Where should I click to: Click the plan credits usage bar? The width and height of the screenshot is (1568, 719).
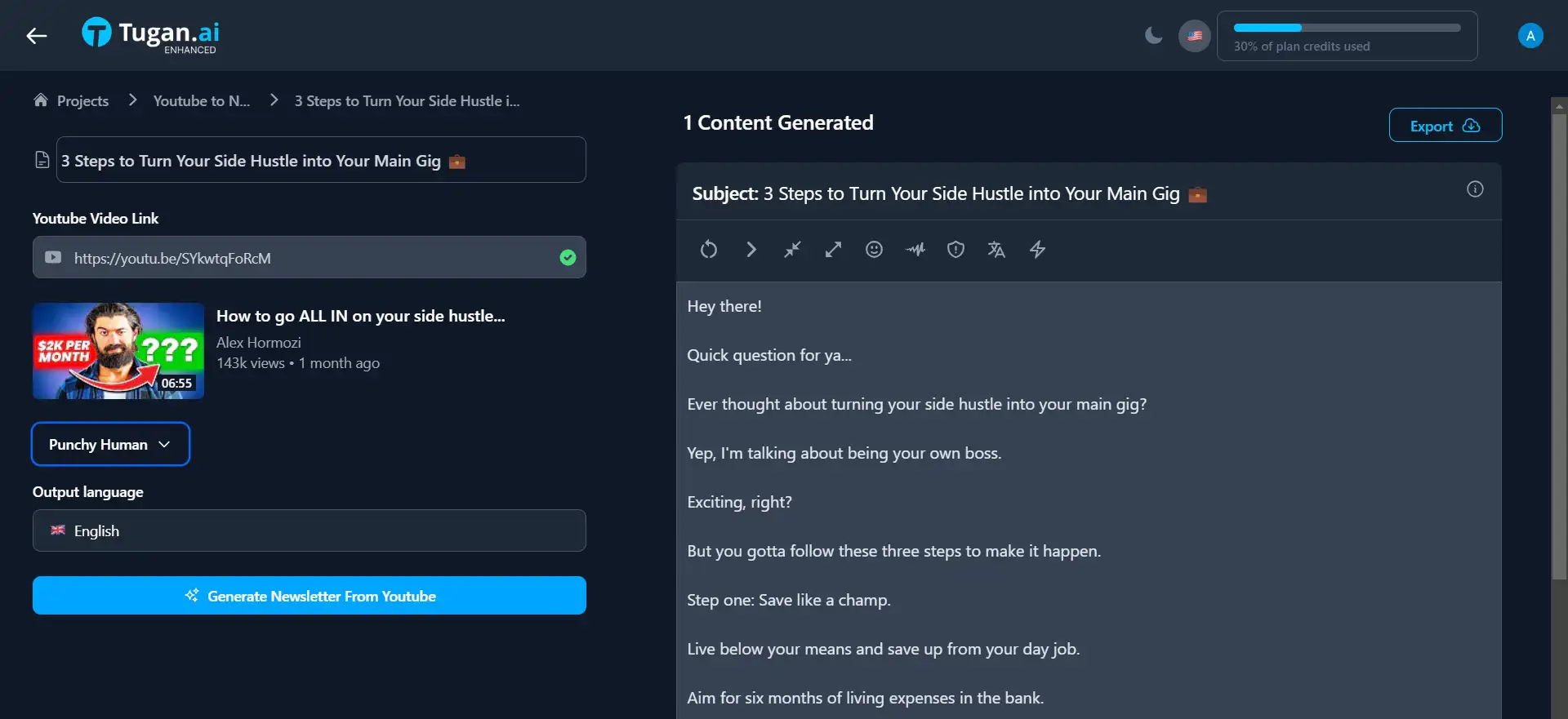pos(1347,36)
